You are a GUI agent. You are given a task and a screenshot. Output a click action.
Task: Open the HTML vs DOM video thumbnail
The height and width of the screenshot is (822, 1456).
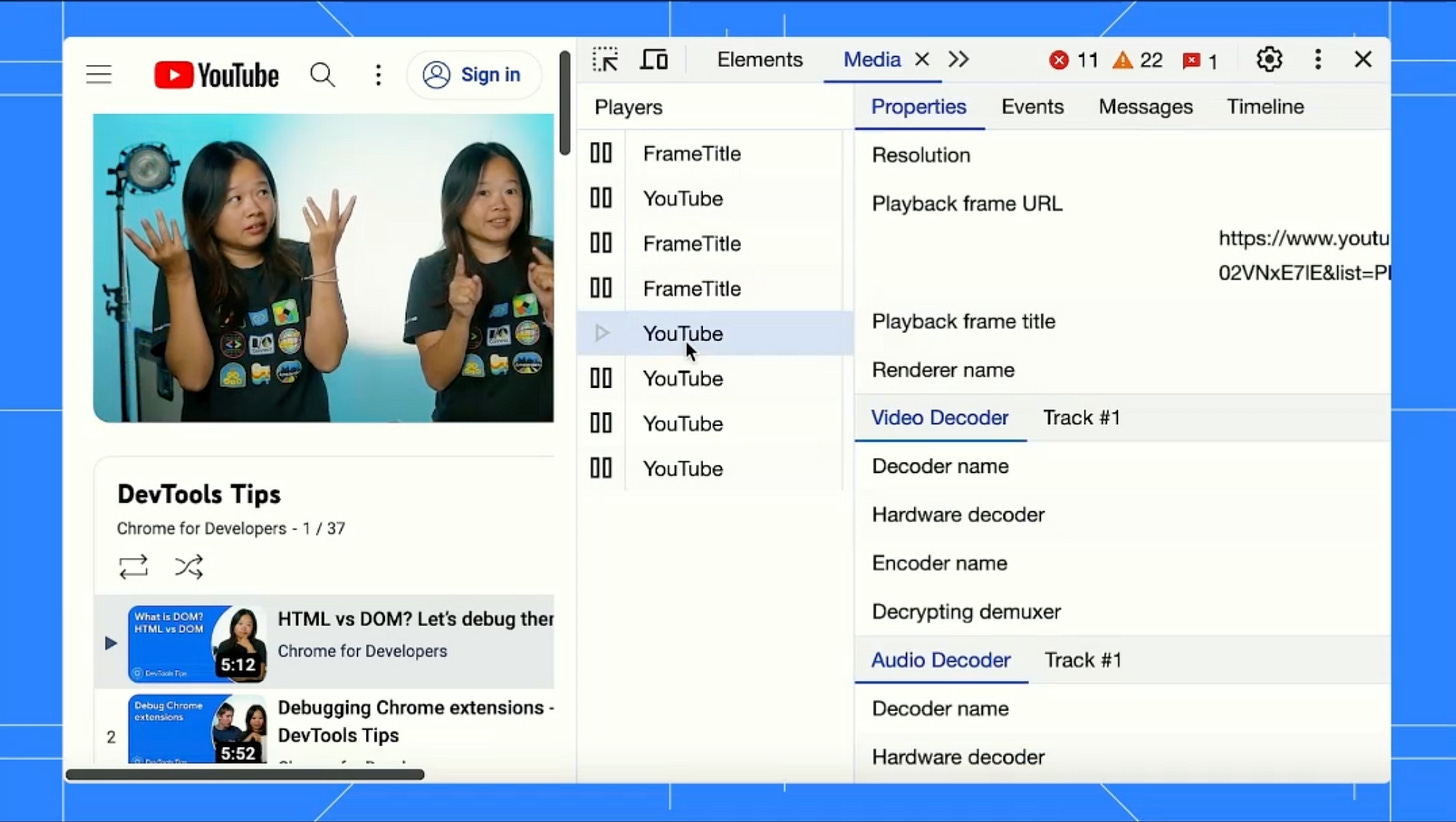click(x=197, y=643)
